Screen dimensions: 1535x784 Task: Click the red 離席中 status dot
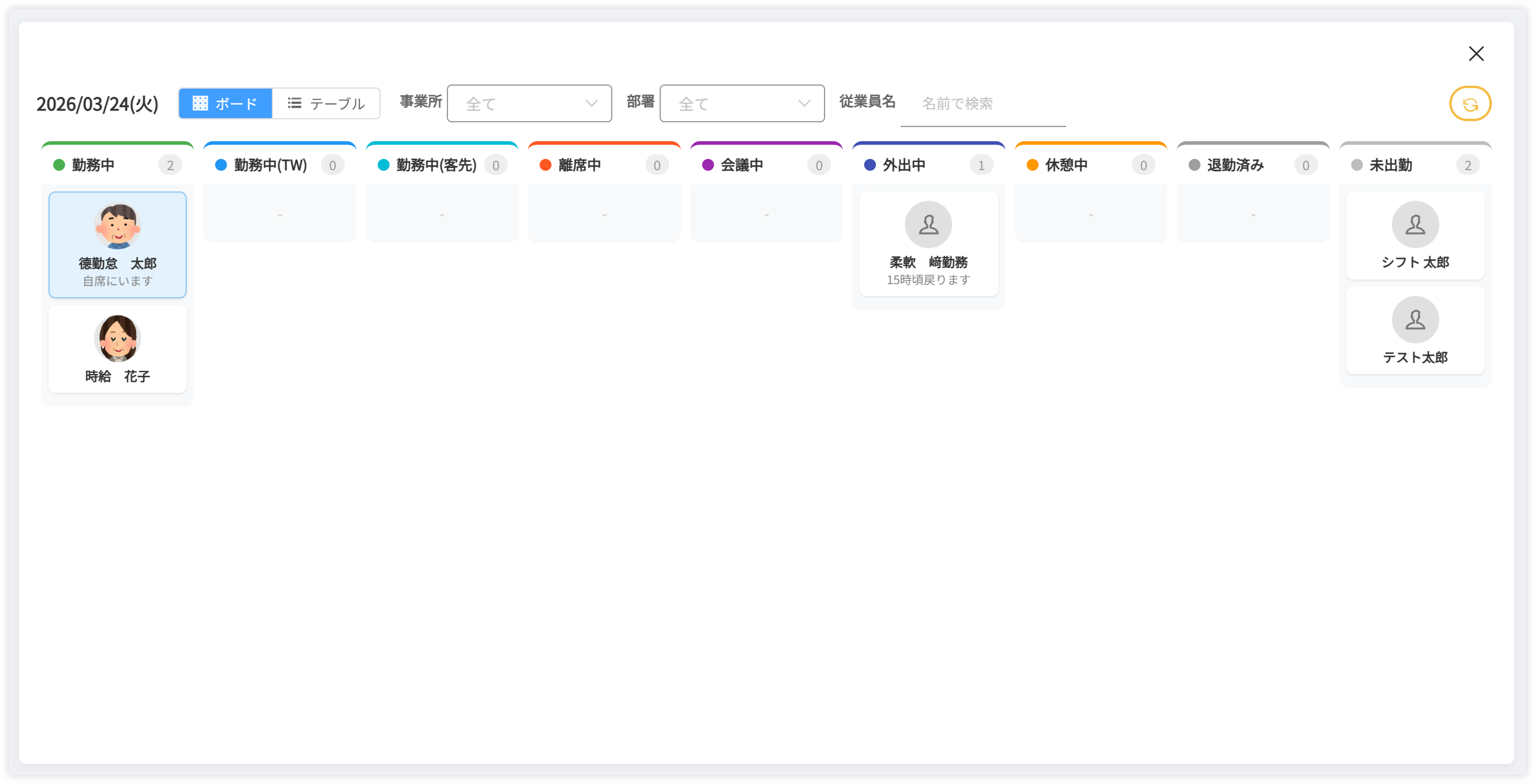pyautogui.click(x=545, y=165)
